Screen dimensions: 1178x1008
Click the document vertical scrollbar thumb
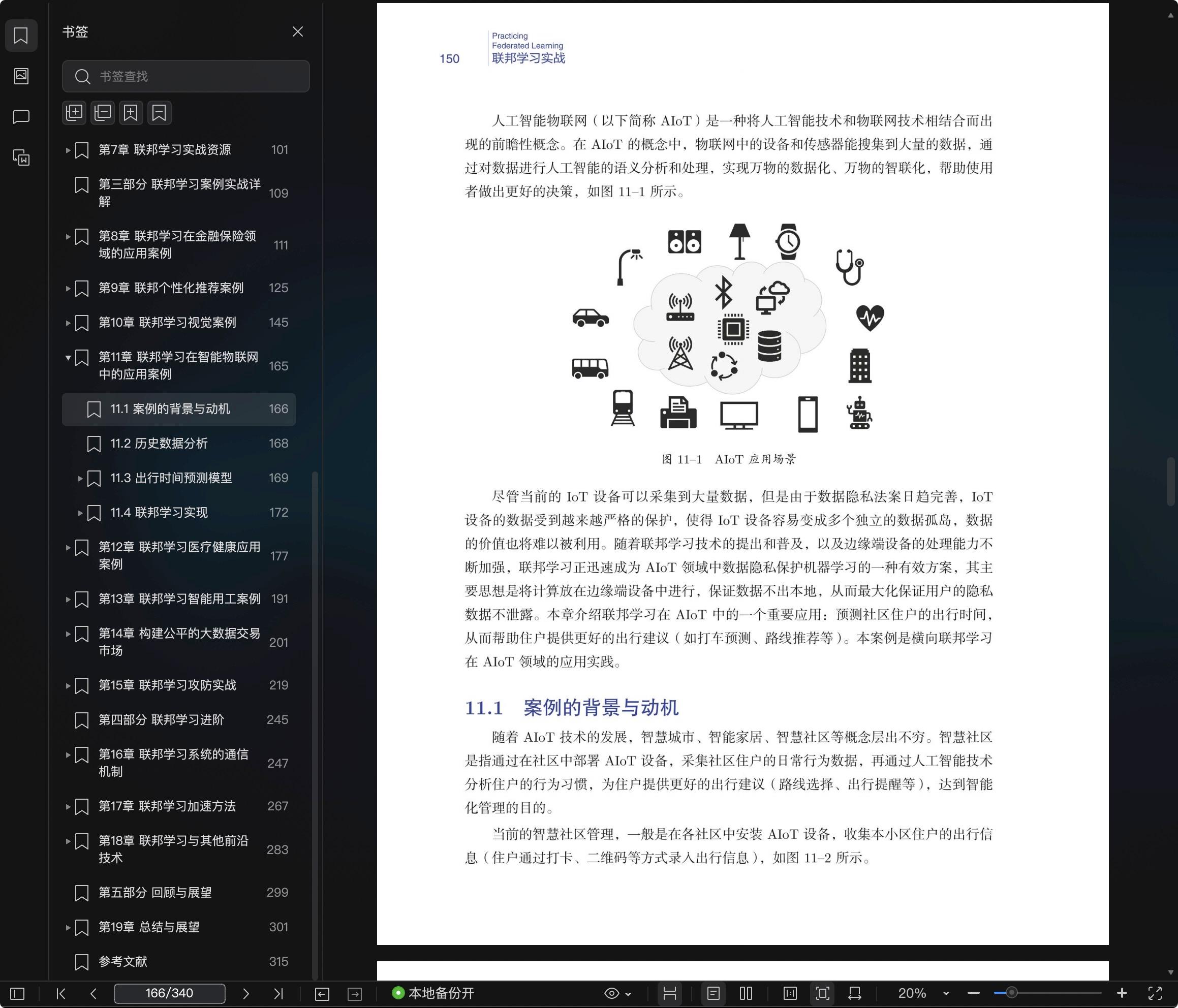[x=1170, y=481]
